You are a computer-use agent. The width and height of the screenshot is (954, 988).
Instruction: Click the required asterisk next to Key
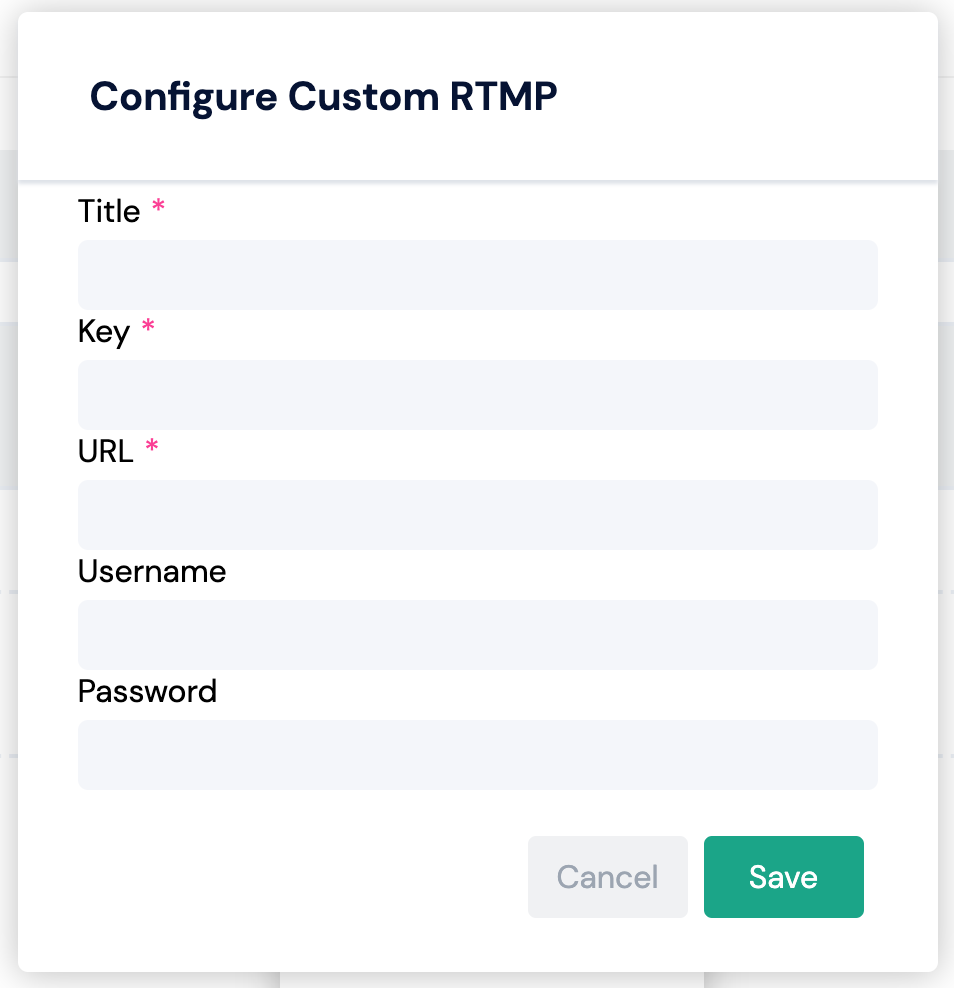148,328
